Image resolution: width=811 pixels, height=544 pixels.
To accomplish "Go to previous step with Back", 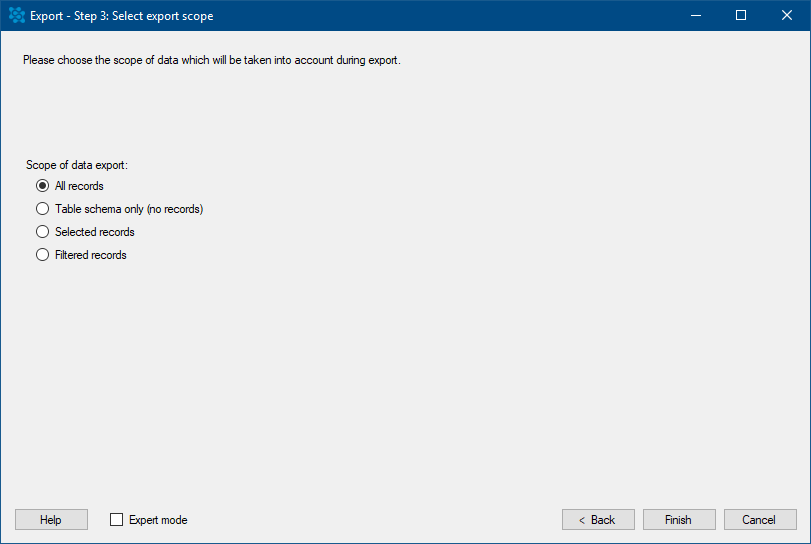I will (x=598, y=520).
